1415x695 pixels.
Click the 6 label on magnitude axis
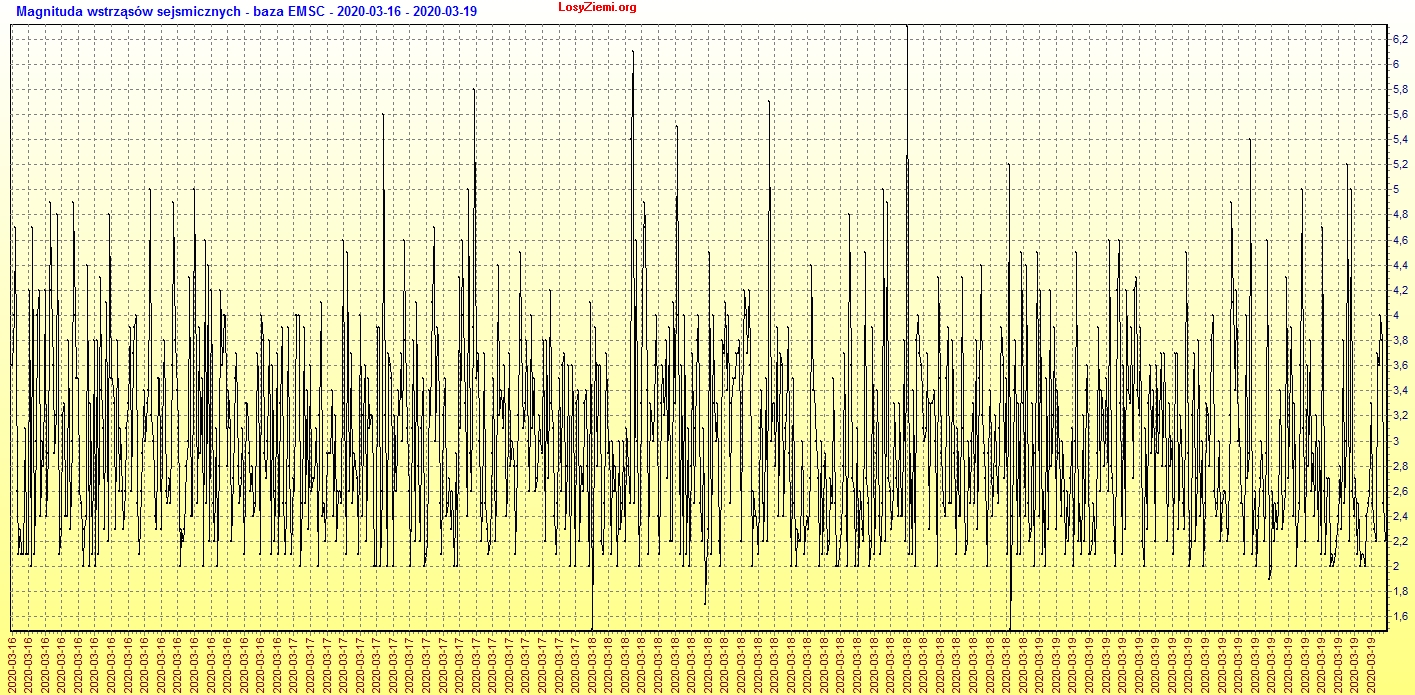(x=1396, y=64)
